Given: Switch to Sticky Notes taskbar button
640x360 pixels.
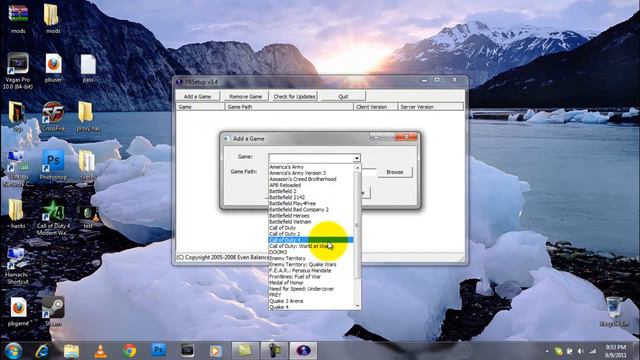Looking at the screenshot, I should (x=245, y=351).
